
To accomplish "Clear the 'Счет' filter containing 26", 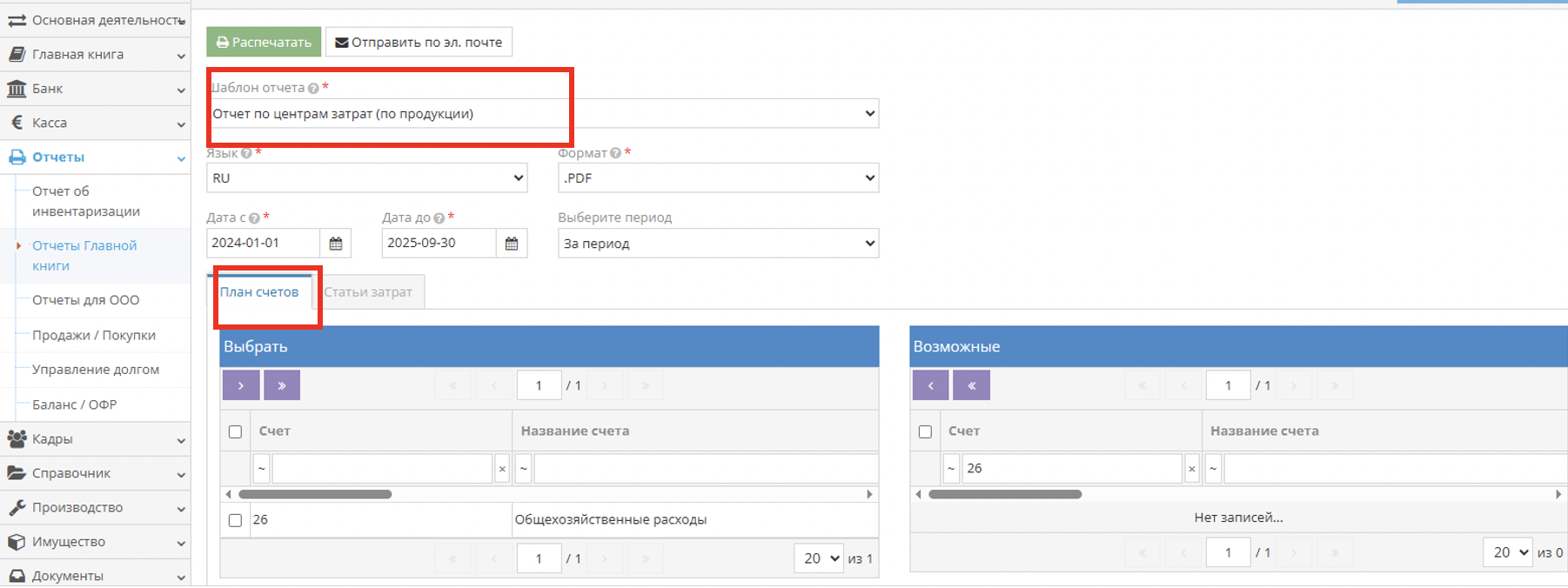I will [1192, 469].
